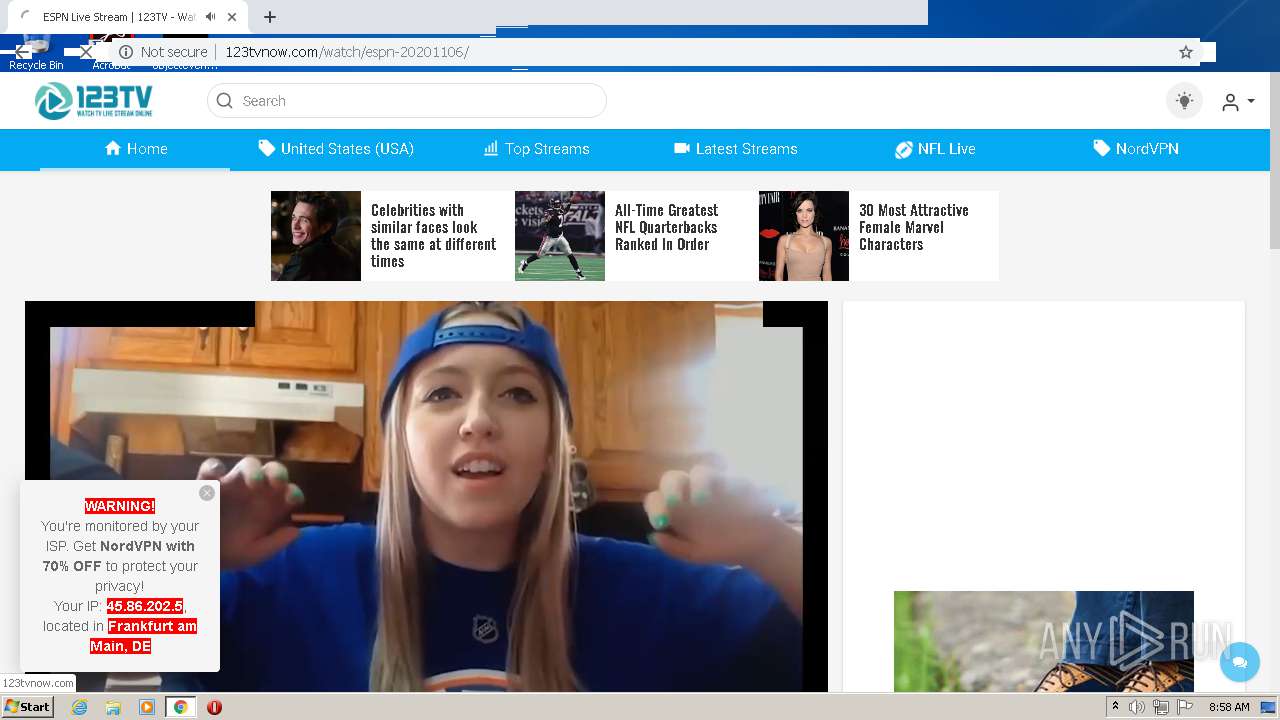
Task: Click the bar chart icon beside Top Streams
Action: point(491,148)
